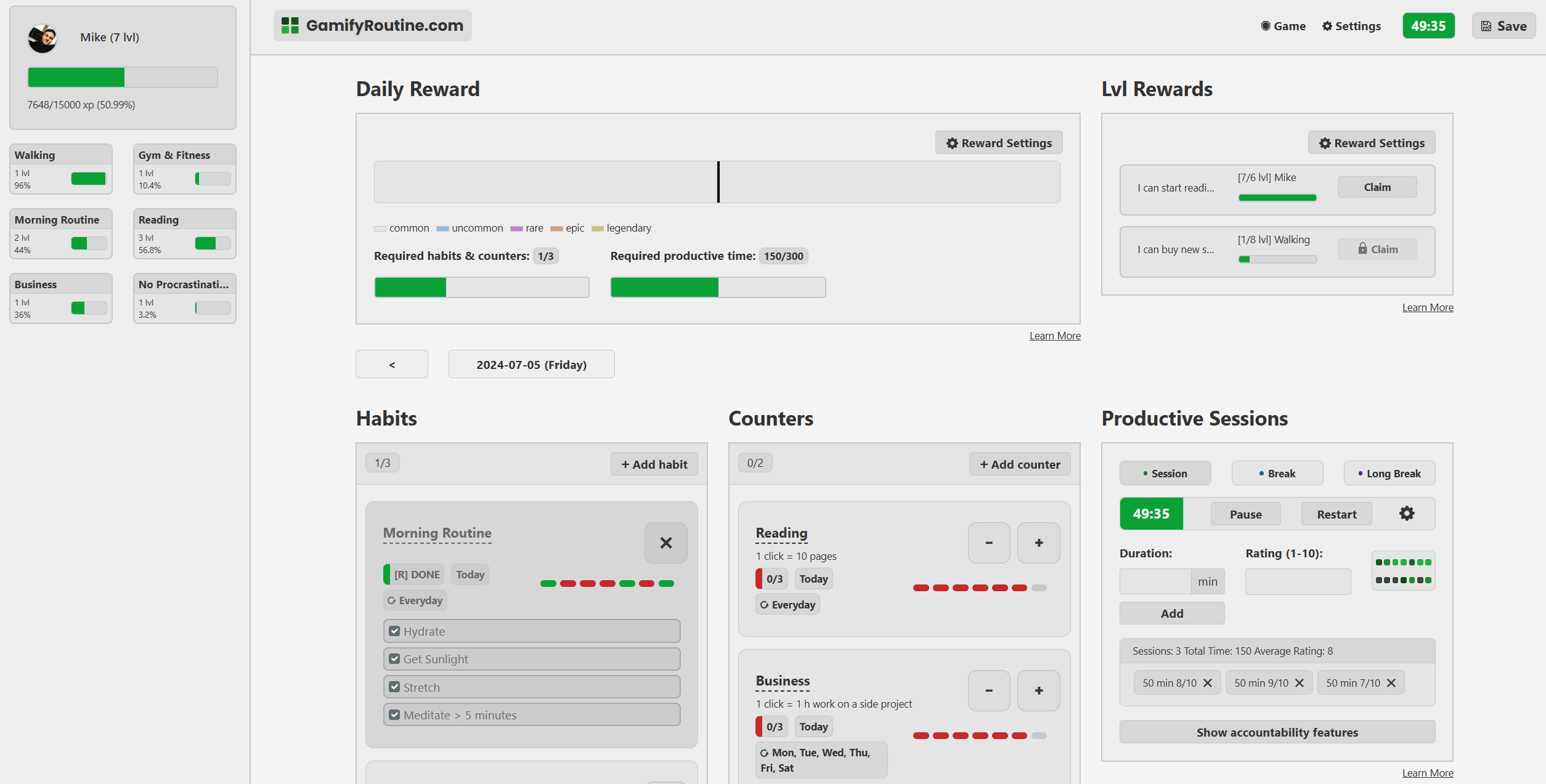This screenshot has width=1546, height=784.
Task: Increase the Business counter
Action: point(1039,690)
